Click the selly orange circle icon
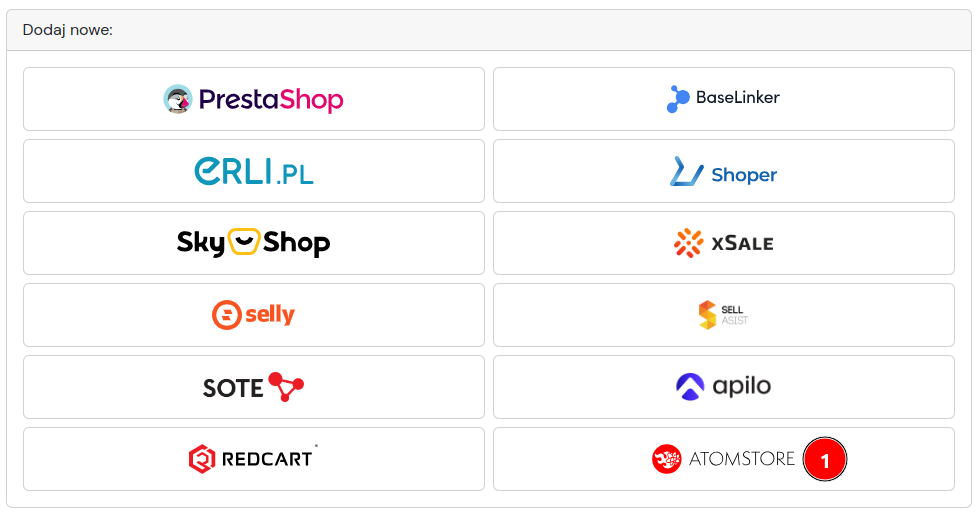This screenshot has width=979, height=516. [x=226, y=315]
